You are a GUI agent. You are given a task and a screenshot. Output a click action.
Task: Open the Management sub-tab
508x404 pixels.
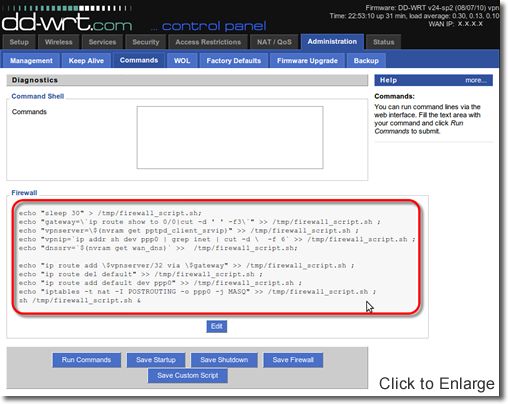[31, 61]
